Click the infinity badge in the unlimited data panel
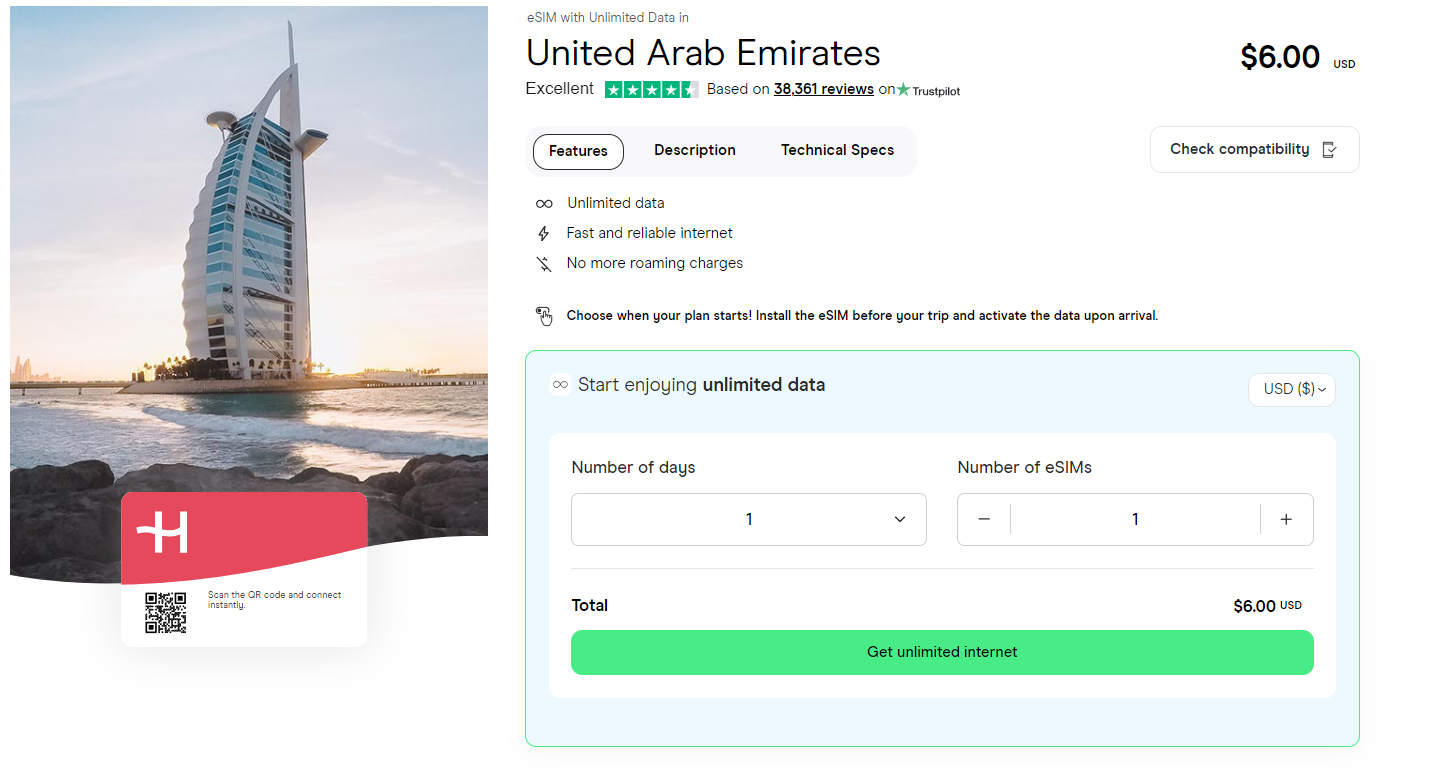The width and height of the screenshot is (1446, 768). tap(560, 384)
